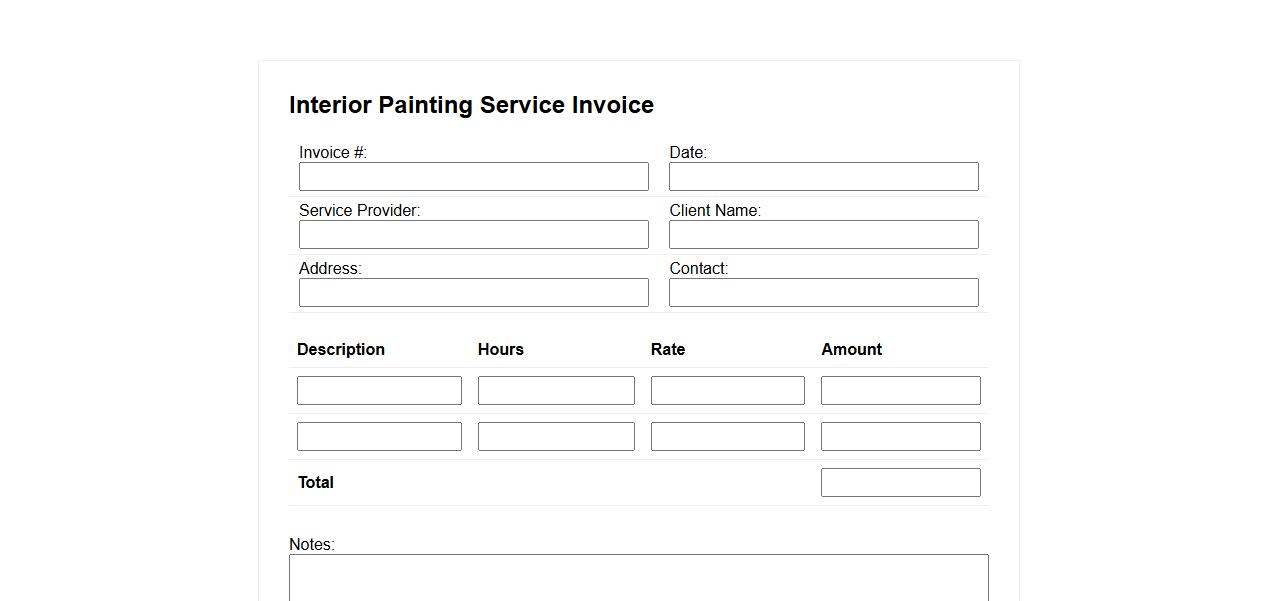Click second row Hours input

556,437
